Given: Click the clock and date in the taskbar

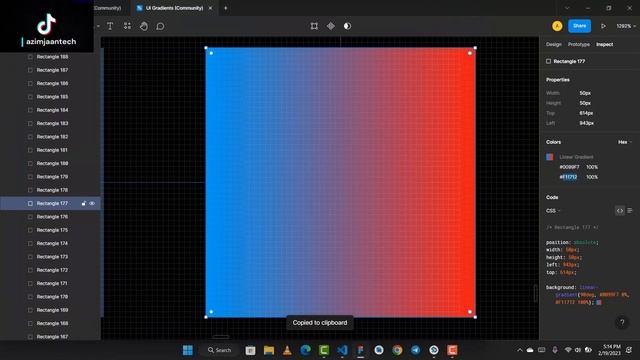Looking at the screenshot, I should tap(609, 350).
